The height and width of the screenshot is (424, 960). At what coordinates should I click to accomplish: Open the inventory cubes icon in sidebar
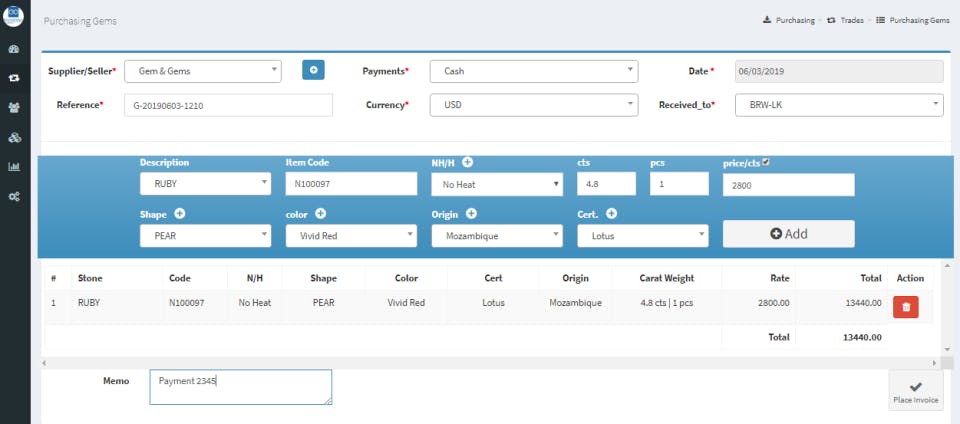[x=15, y=138]
